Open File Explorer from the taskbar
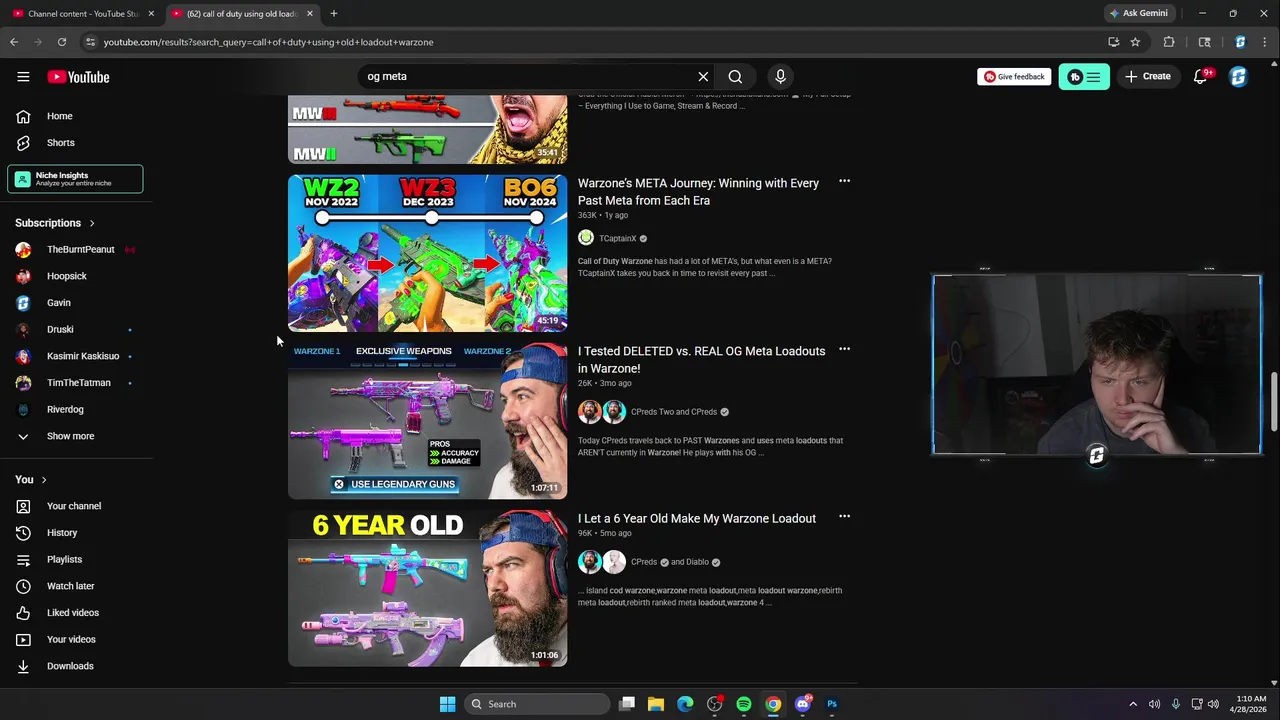The width and height of the screenshot is (1280, 720). pos(656,704)
